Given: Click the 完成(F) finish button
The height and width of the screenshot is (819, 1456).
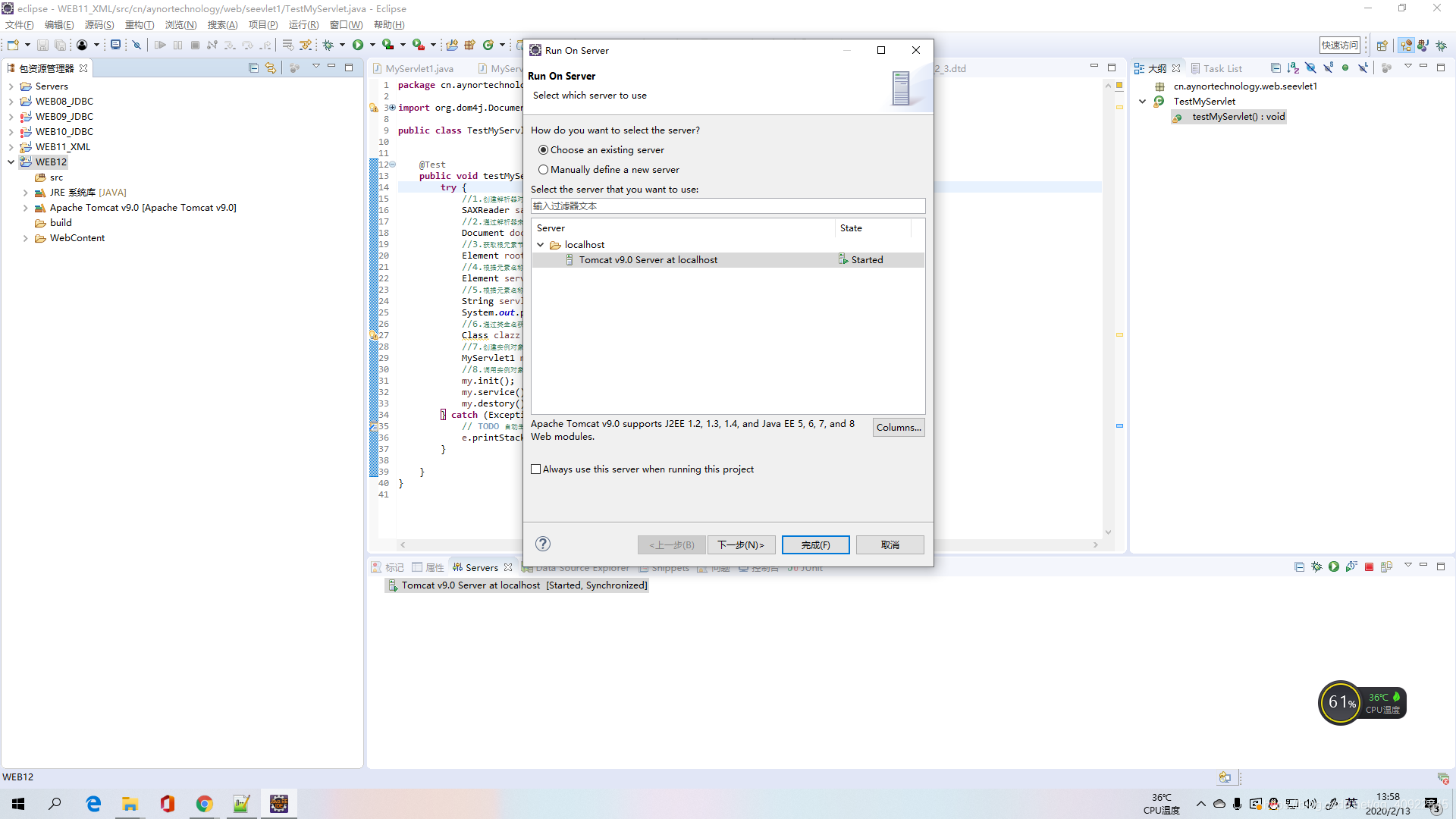Looking at the screenshot, I should pyautogui.click(x=815, y=544).
